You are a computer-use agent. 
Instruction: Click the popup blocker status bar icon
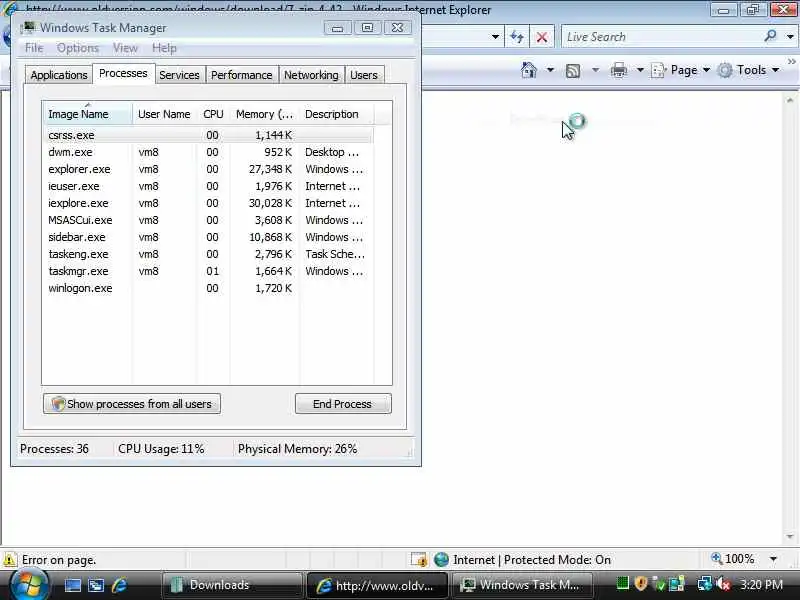[x=419, y=560]
